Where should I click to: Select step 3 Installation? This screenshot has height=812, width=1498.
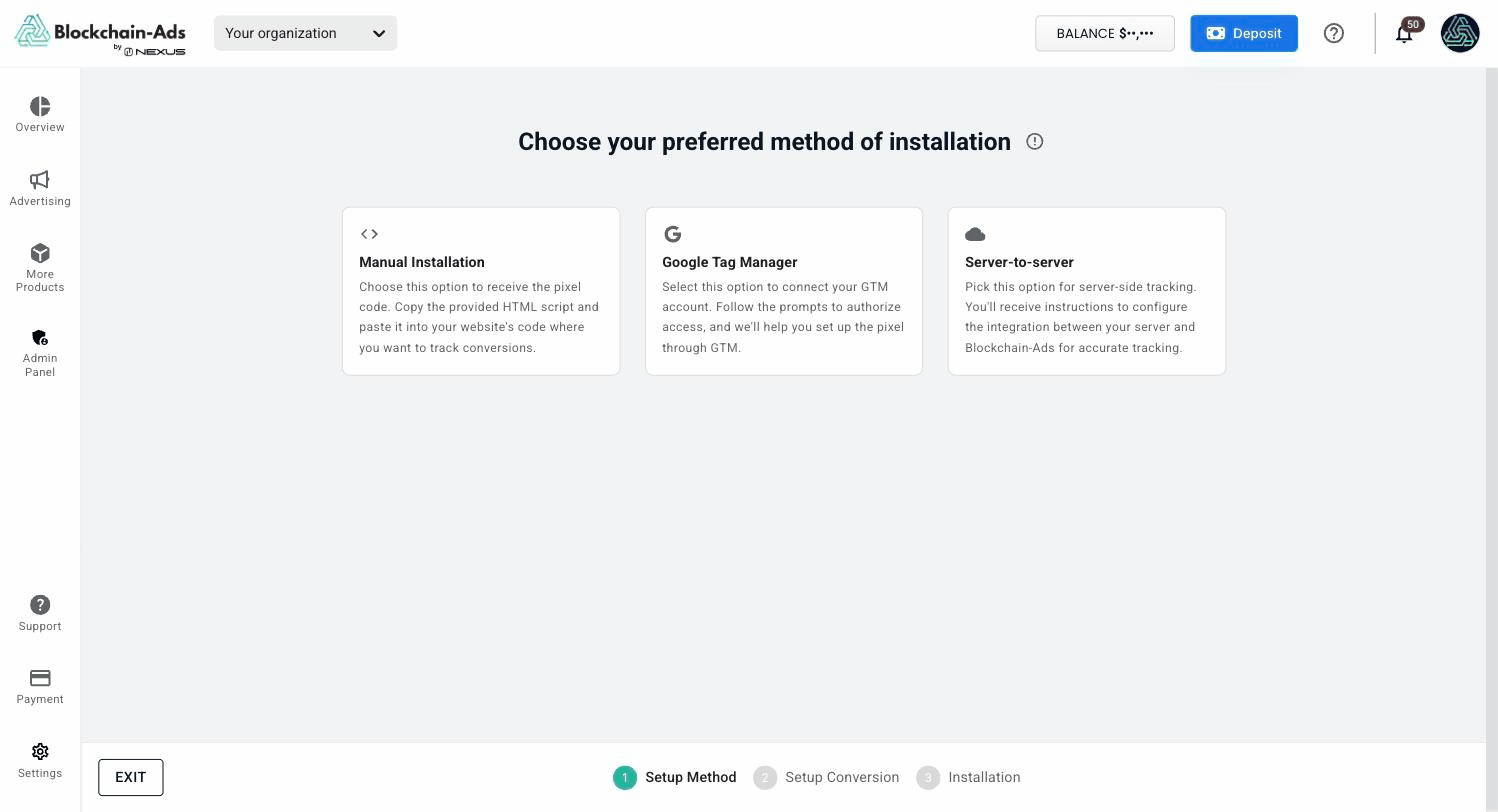[969, 777]
